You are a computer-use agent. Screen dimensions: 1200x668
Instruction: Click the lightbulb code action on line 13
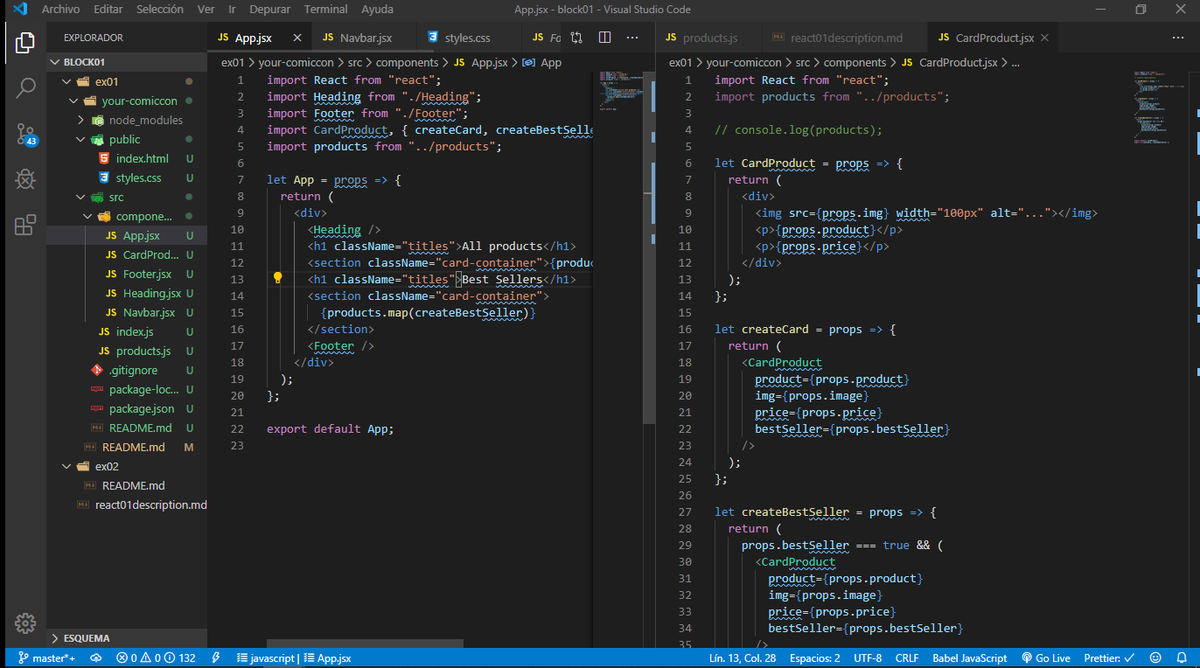pyautogui.click(x=279, y=279)
